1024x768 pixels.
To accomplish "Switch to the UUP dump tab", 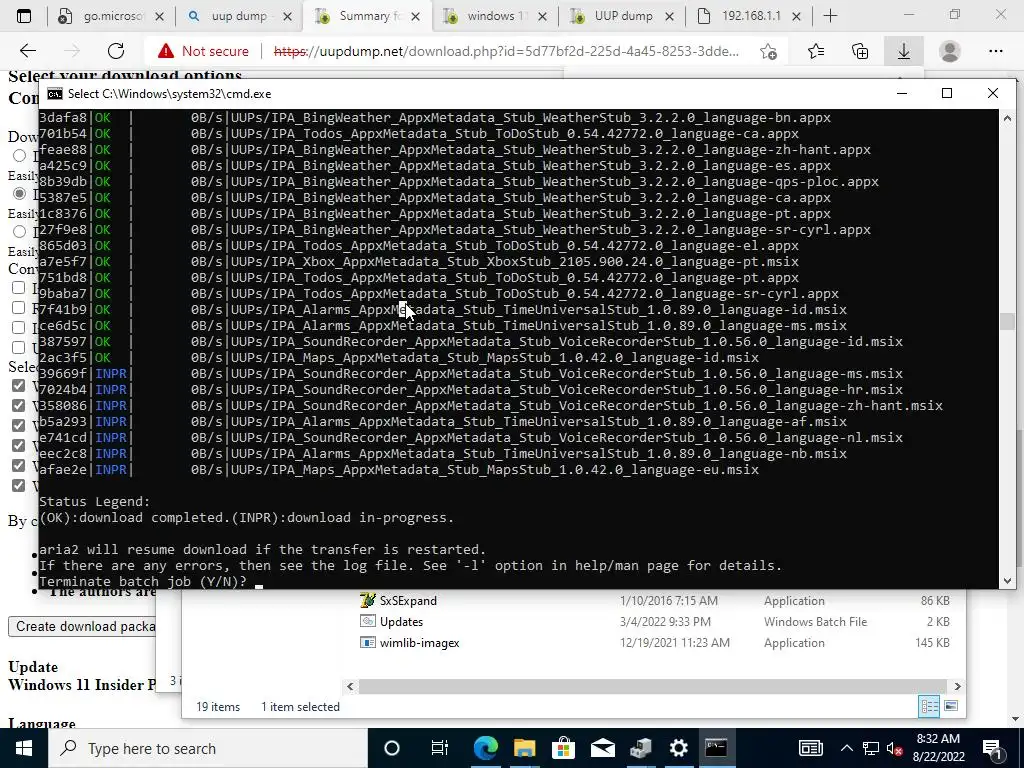I will tap(622, 16).
